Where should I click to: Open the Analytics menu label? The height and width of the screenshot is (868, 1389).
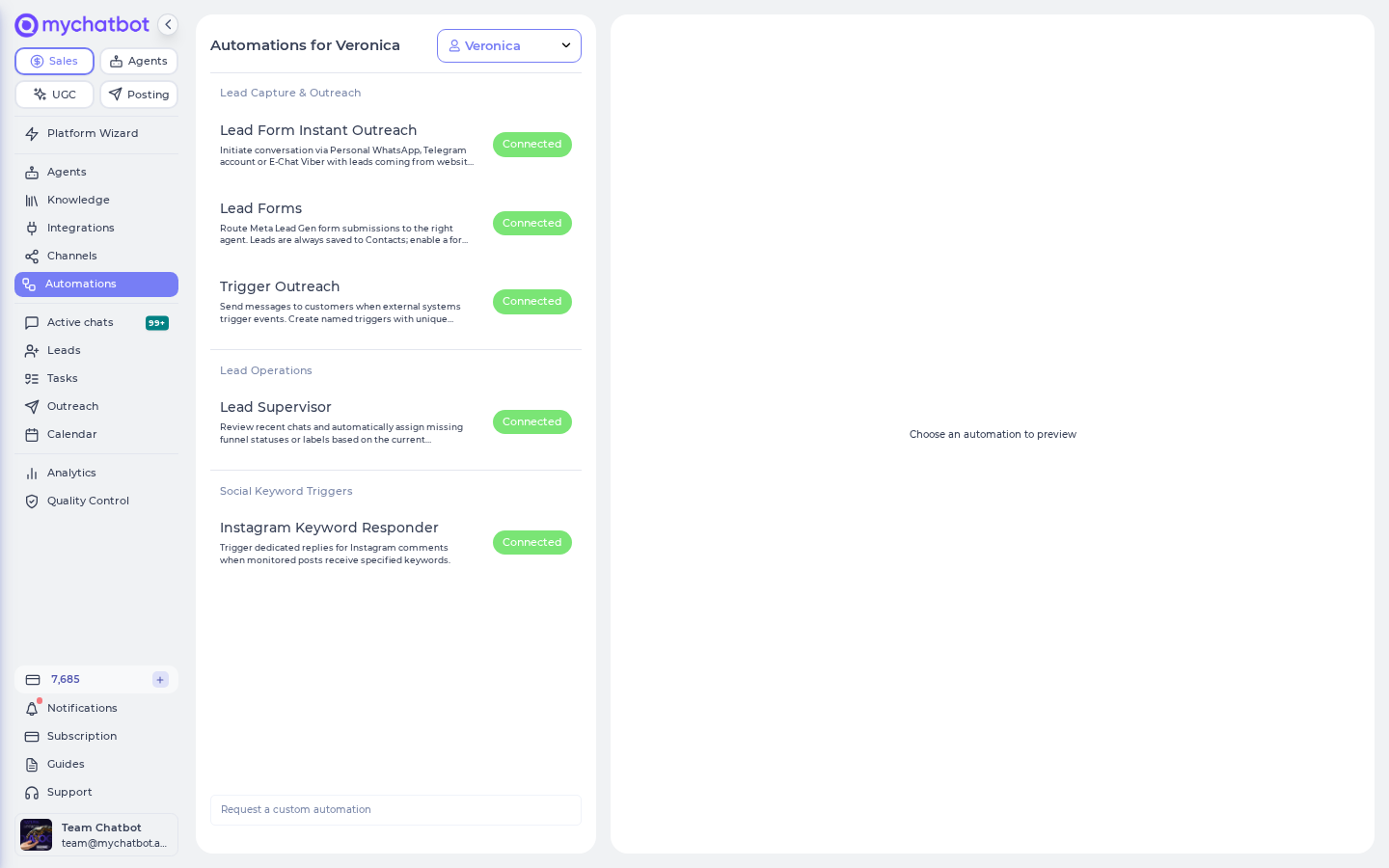click(x=71, y=474)
